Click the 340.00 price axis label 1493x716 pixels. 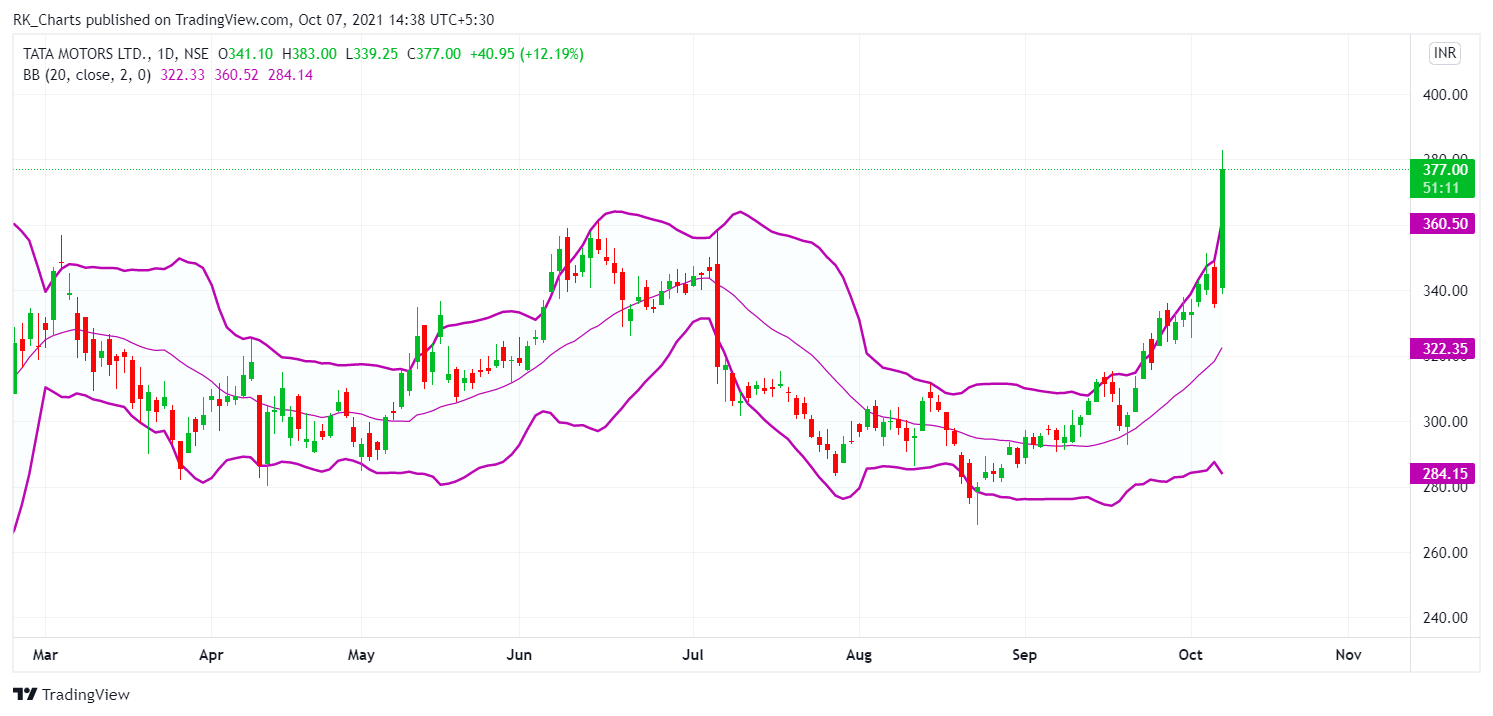coord(1446,291)
